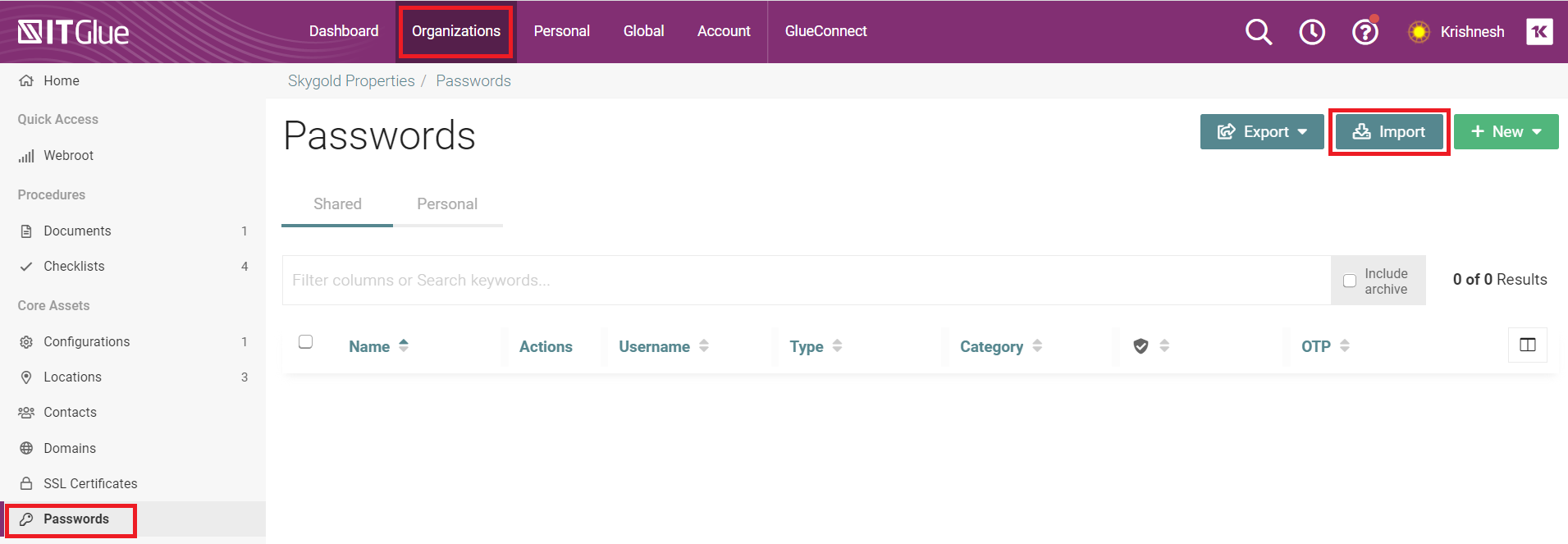Click the Krishnesh user avatar icon
Image resolution: width=1568 pixels, height=544 pixels.
pyautogui.click(x=1419, y=32)
